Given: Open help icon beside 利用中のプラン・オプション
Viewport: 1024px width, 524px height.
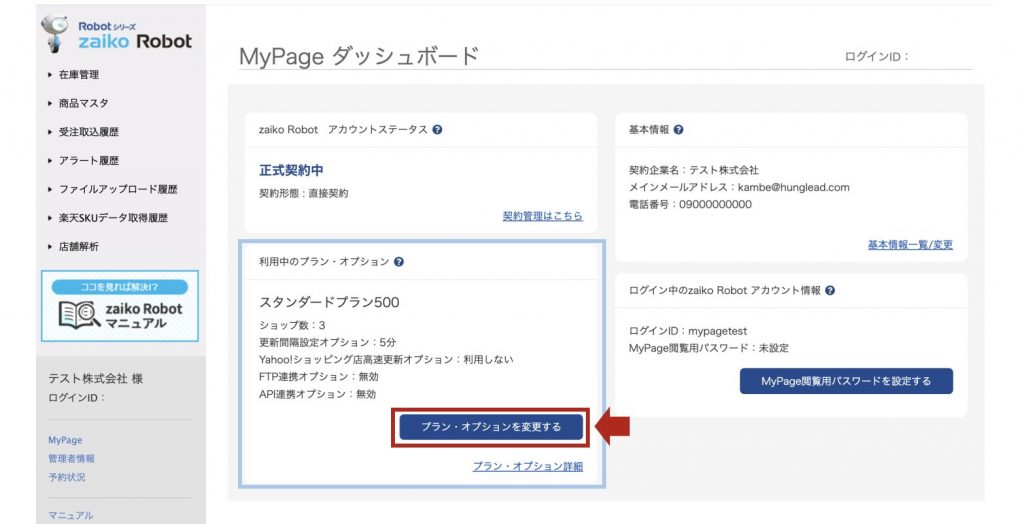Looking at the screenshot, I should click(x=399, y=261).
